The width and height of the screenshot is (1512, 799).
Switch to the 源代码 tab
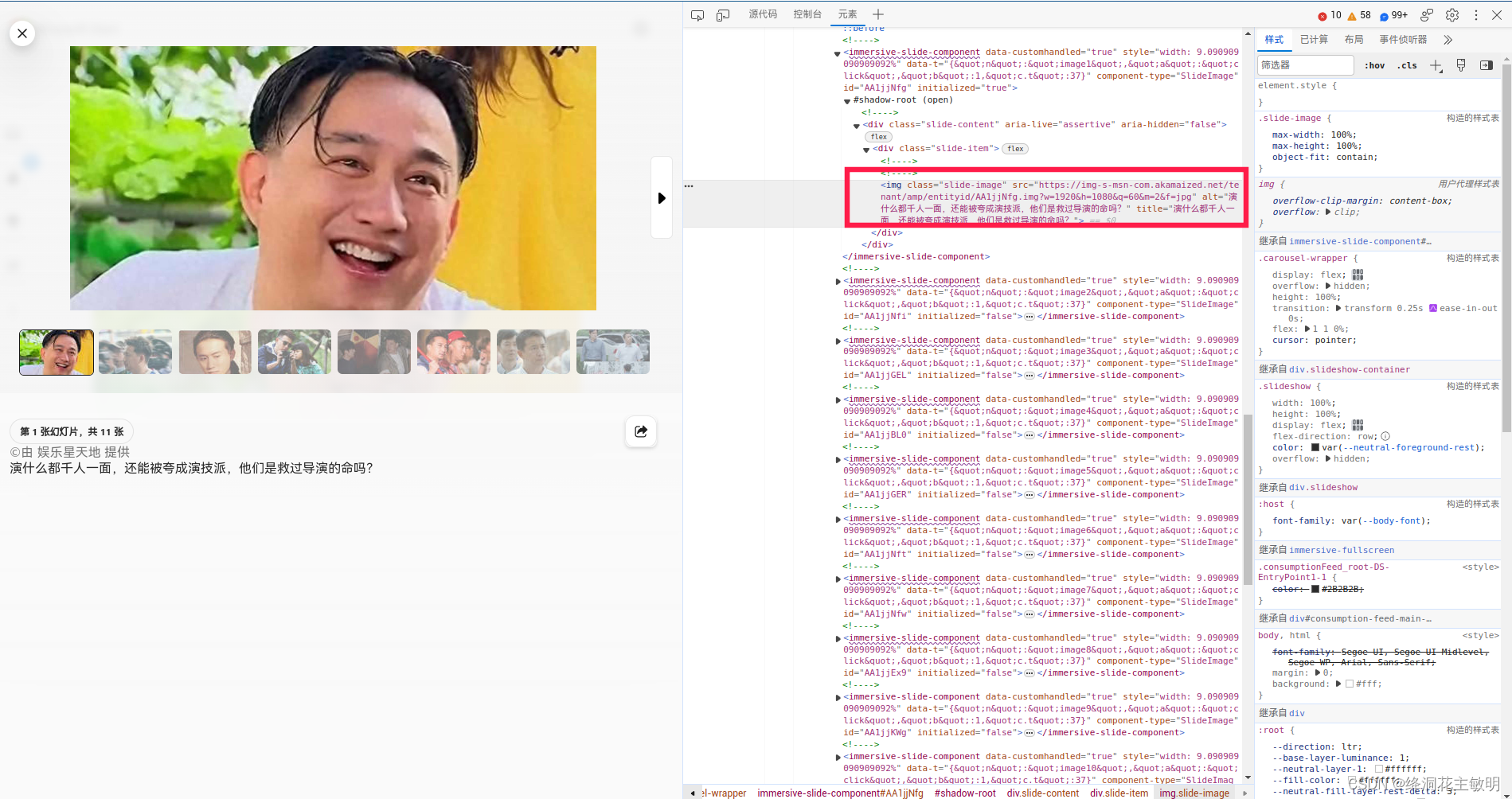coord(763,14)
